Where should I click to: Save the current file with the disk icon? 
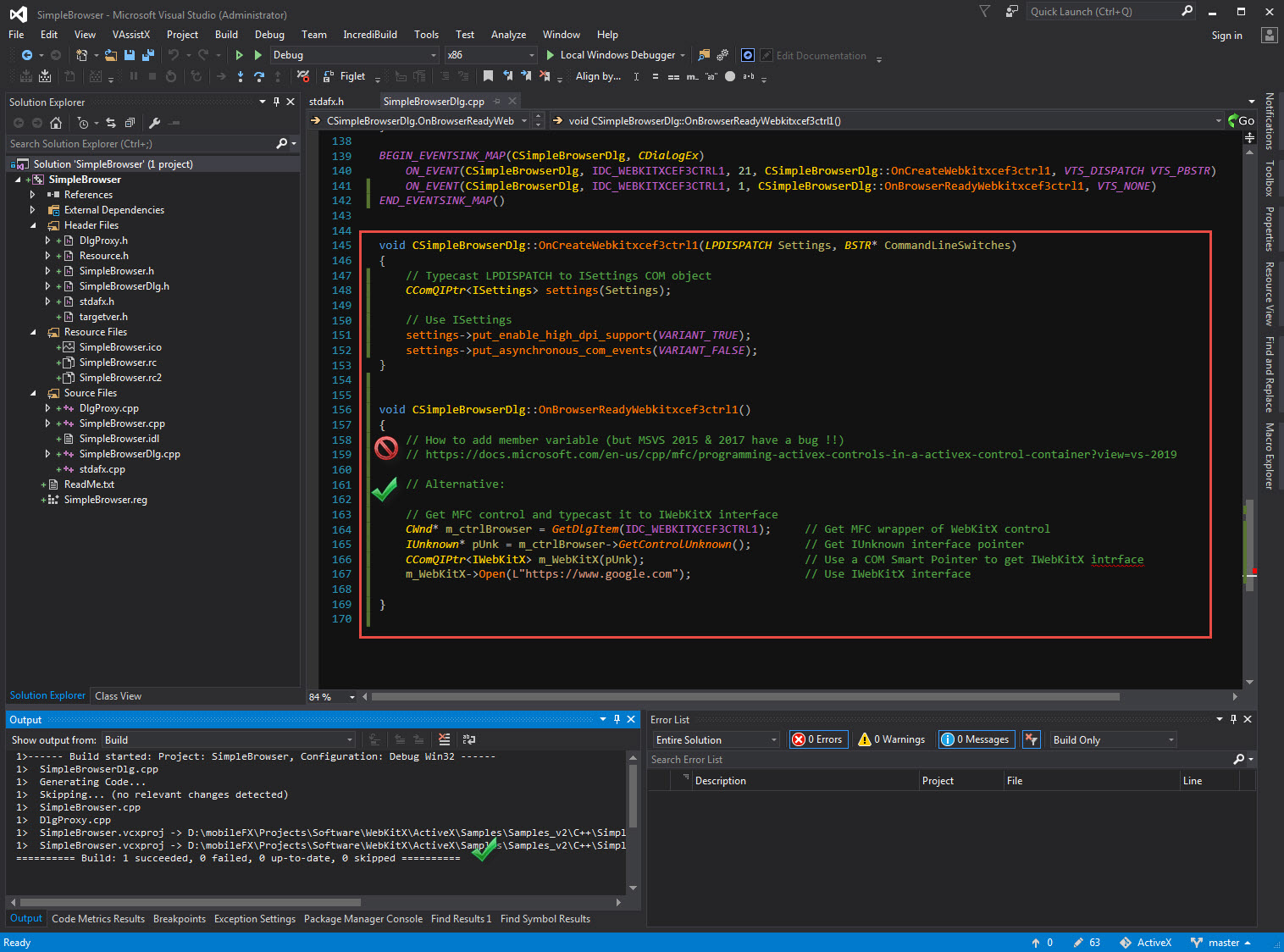pyautogui.click(x=130, y=55)
